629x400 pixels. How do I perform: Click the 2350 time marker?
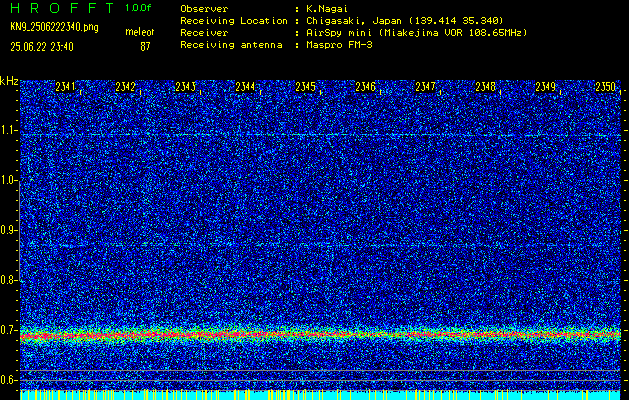tap(605, 87)
